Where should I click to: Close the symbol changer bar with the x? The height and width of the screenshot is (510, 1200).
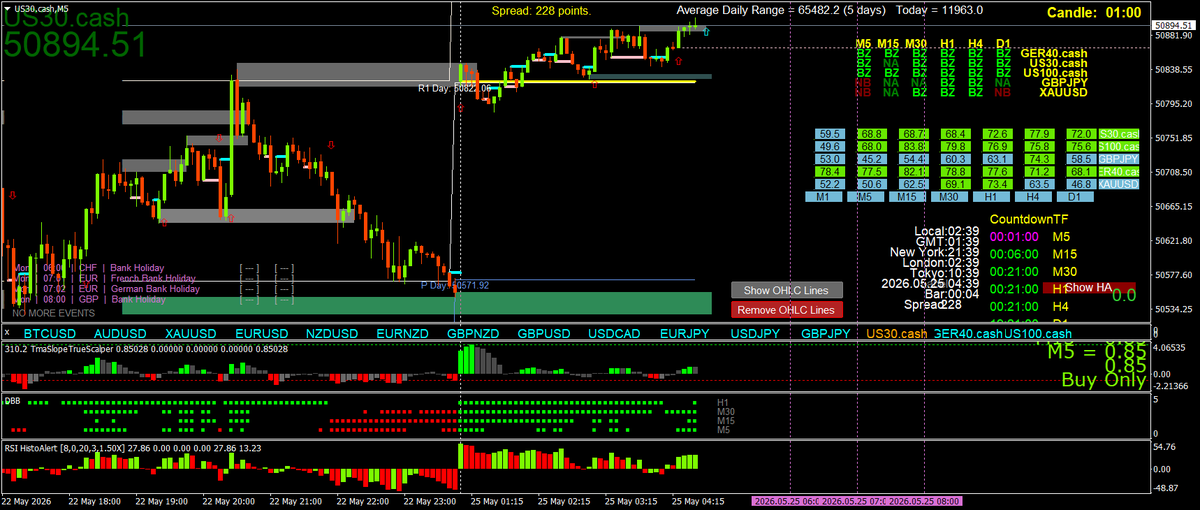coord(8,333)
